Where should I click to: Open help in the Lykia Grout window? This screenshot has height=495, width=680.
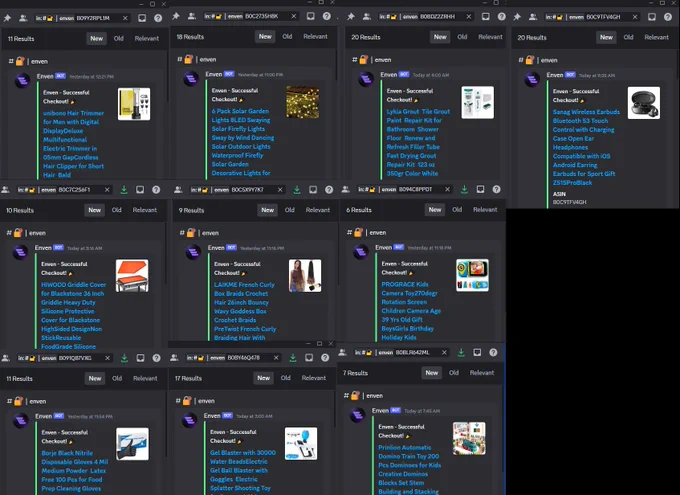pyautogui.click(x=502, y=16)
